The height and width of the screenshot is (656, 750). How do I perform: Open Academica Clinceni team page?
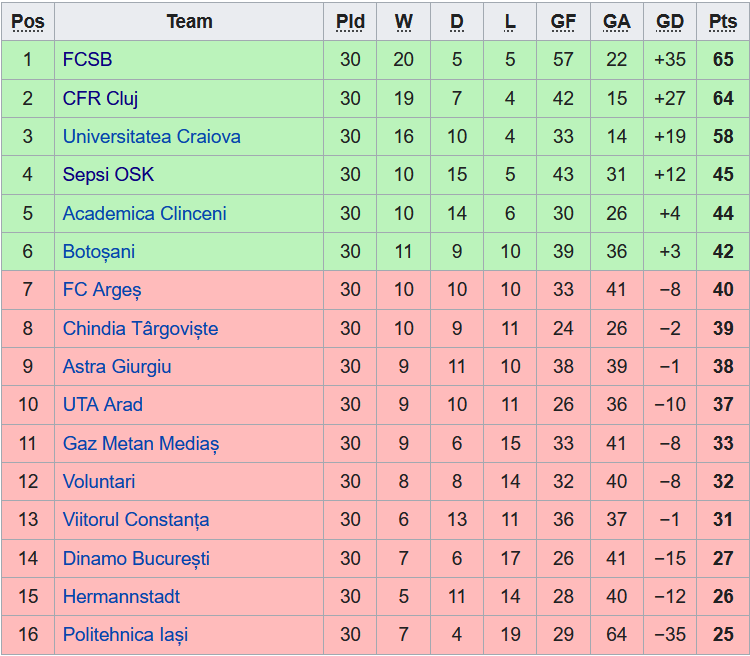tap(144, 213)
